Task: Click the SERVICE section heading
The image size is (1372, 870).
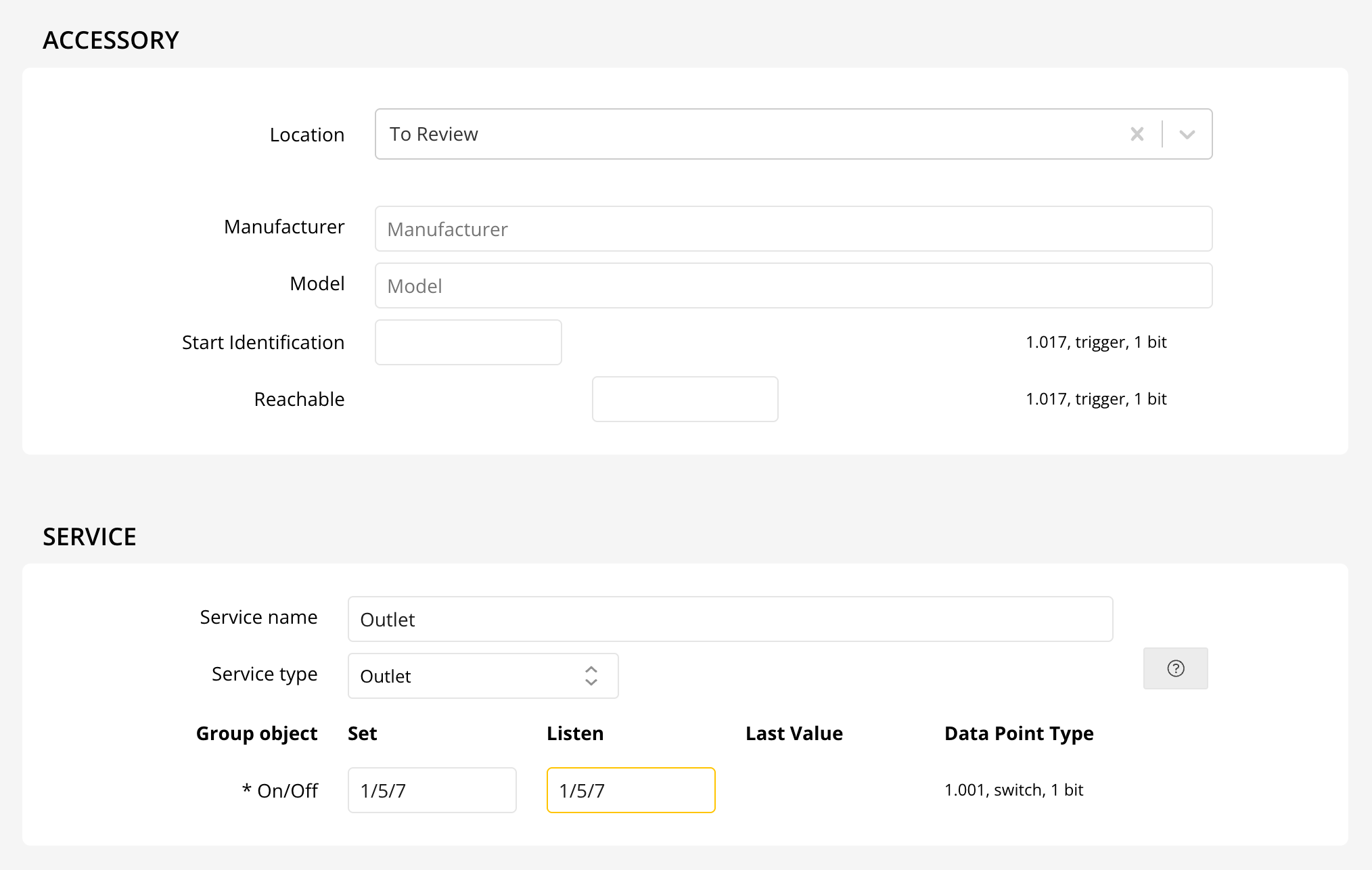Action: tap(89, 536)
